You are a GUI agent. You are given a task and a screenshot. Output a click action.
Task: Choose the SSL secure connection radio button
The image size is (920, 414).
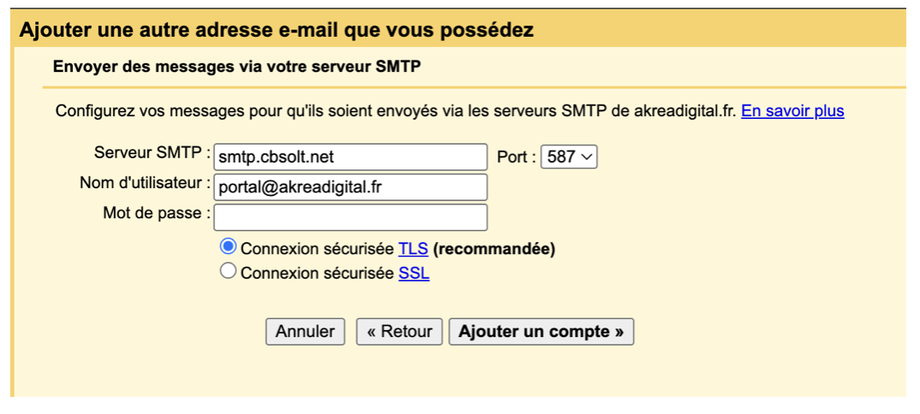(228, 271)
